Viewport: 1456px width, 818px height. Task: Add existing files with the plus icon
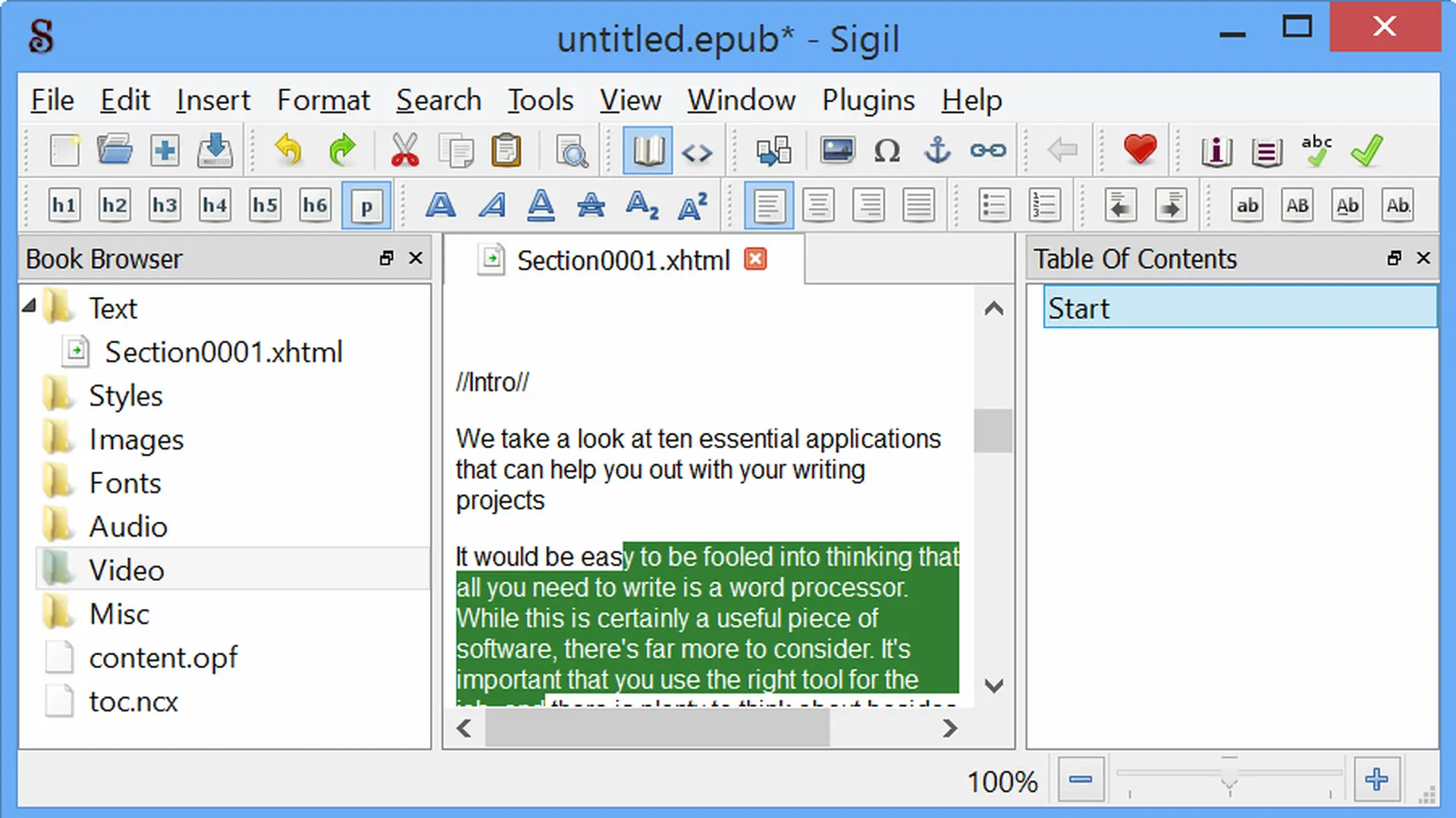pyautogui.click(x=165, y=151)
